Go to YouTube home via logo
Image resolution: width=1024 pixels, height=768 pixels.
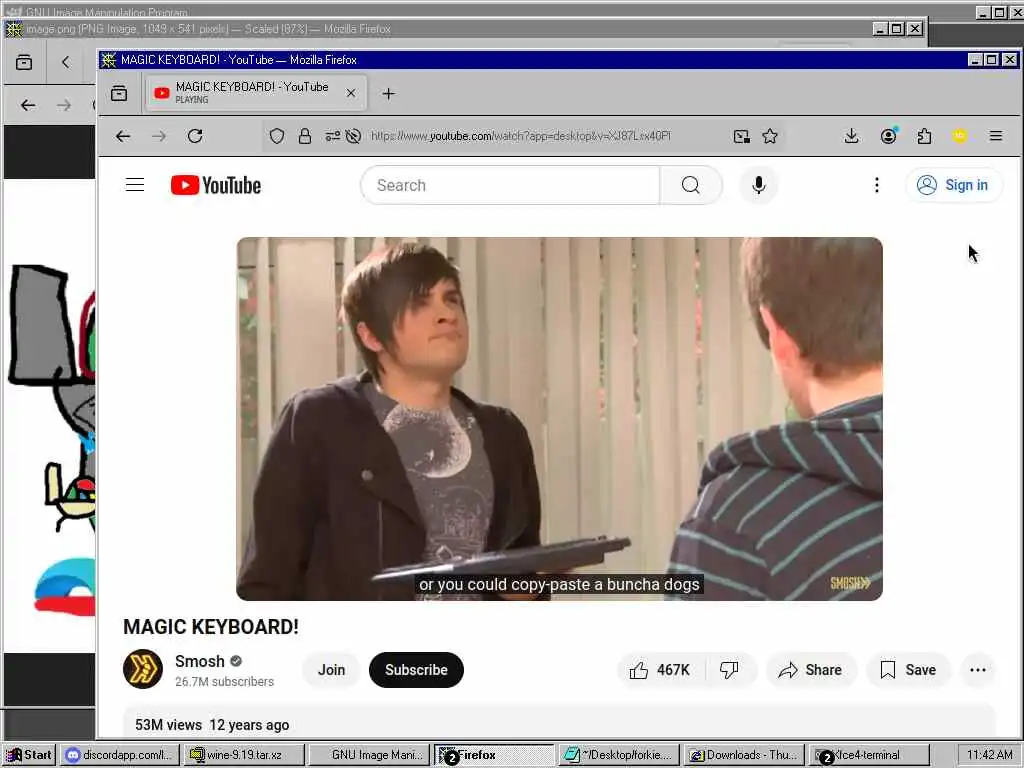(x=216, y=185)
